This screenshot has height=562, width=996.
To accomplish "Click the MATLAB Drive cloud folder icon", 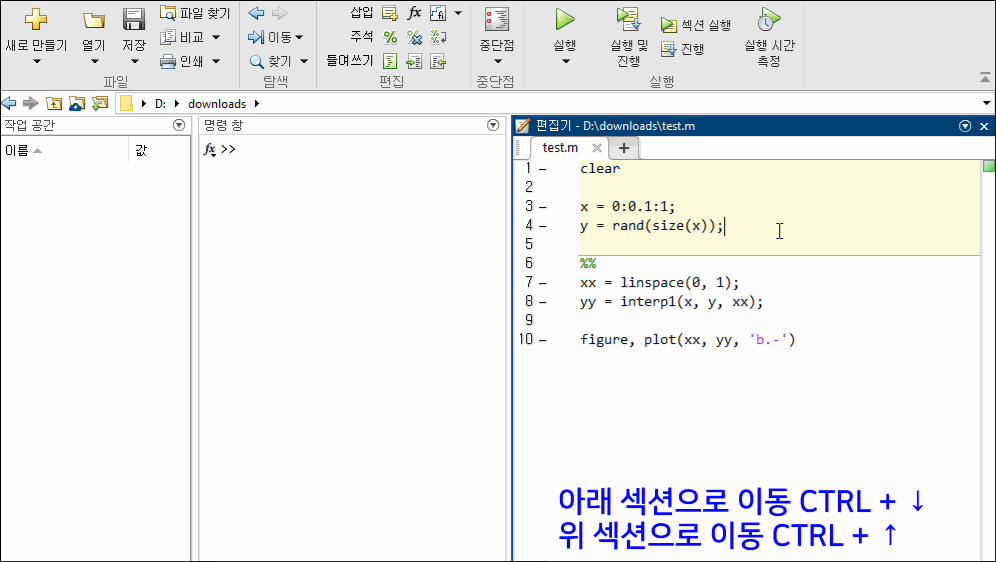I will 77,103.
